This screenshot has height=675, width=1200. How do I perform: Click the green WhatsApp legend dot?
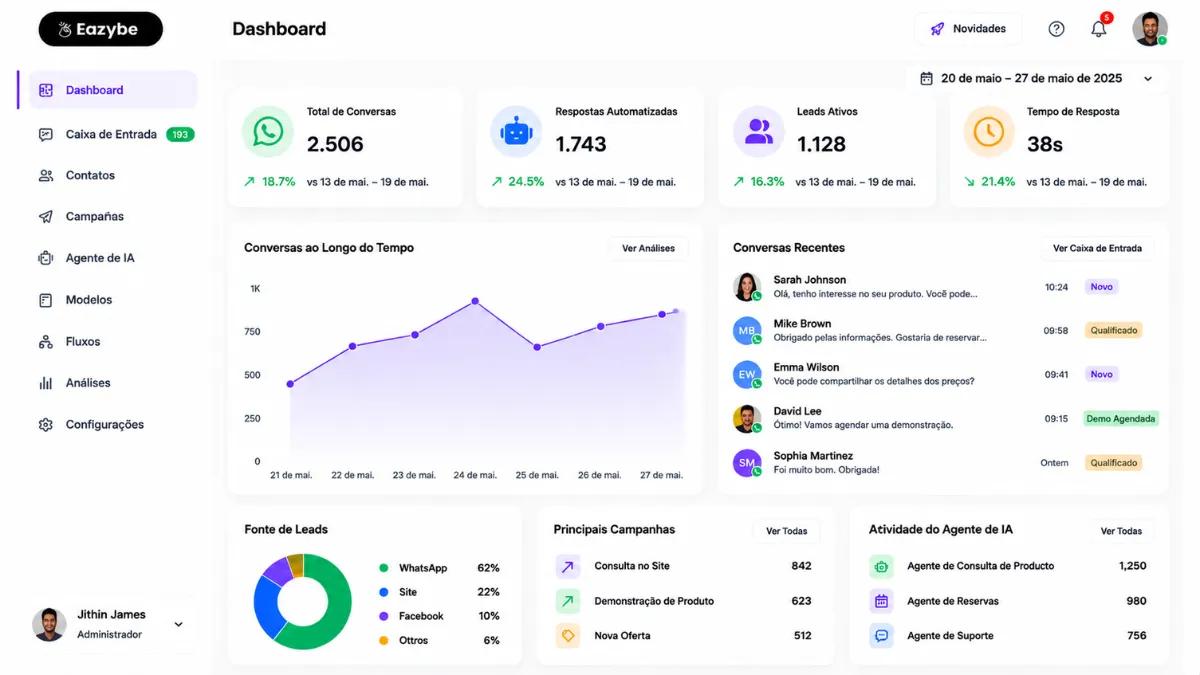click(x=383, y=568)
